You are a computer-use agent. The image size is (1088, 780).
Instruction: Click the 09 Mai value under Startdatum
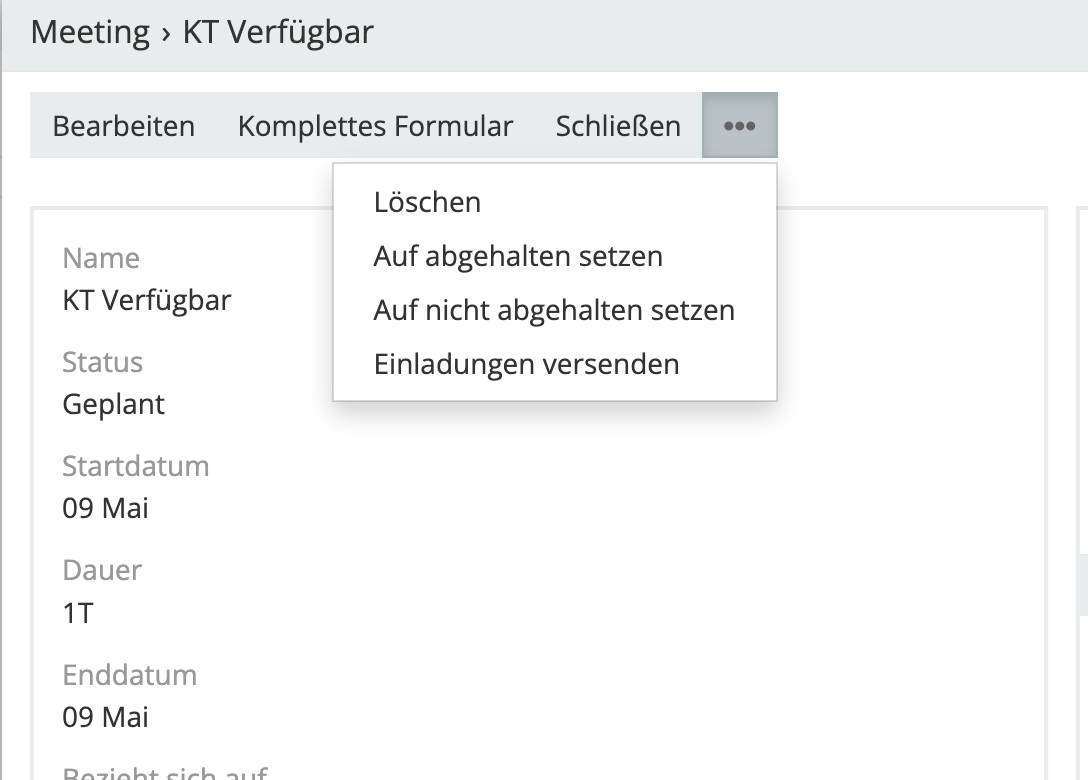[105, 508]
